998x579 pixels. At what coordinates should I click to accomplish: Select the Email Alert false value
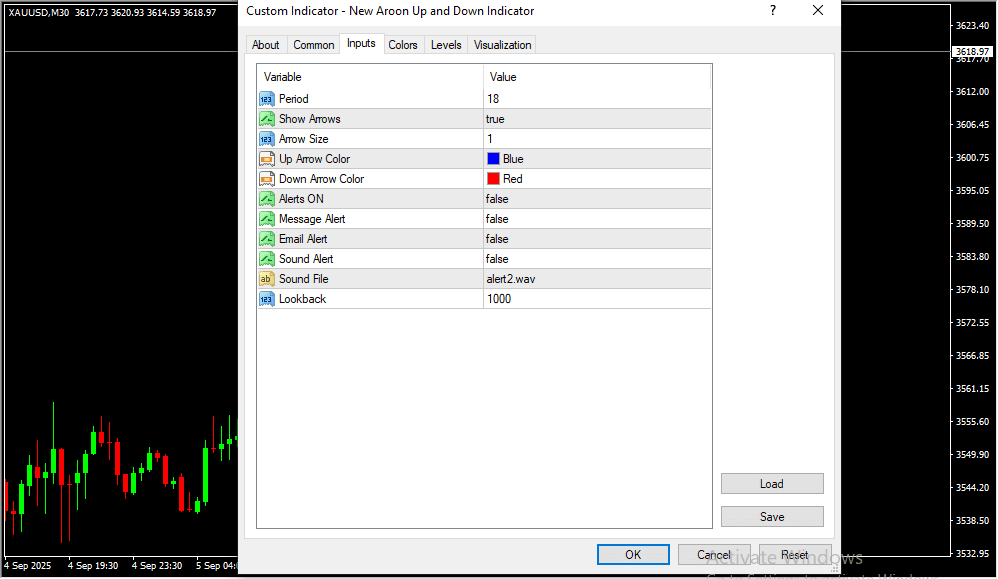coord(596,239)
